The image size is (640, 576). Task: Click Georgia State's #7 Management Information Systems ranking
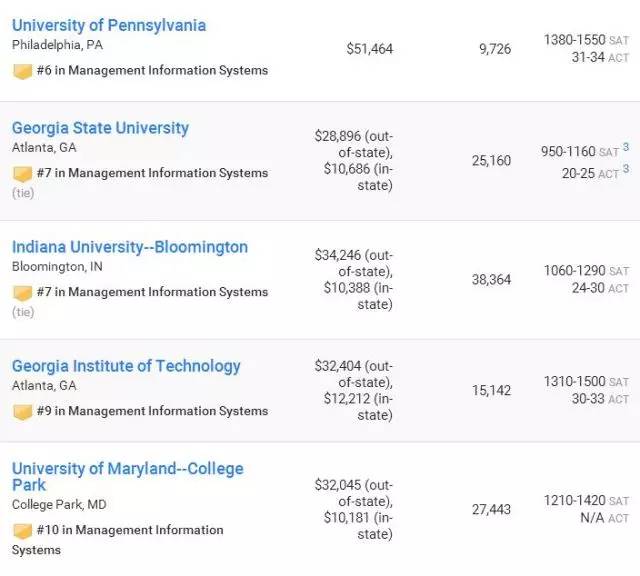tap(161, 173)
